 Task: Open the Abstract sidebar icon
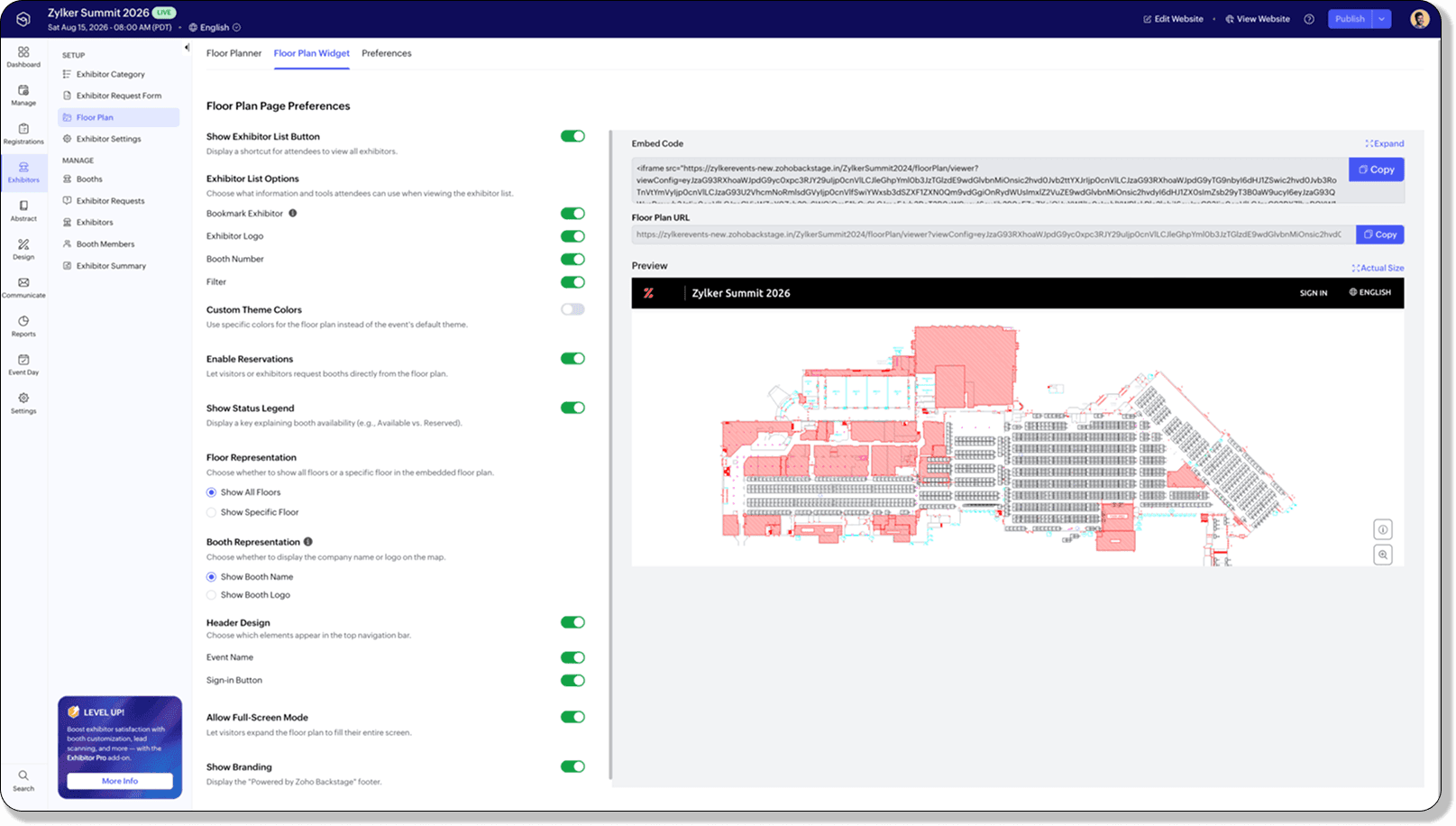(x=23, y=211)
